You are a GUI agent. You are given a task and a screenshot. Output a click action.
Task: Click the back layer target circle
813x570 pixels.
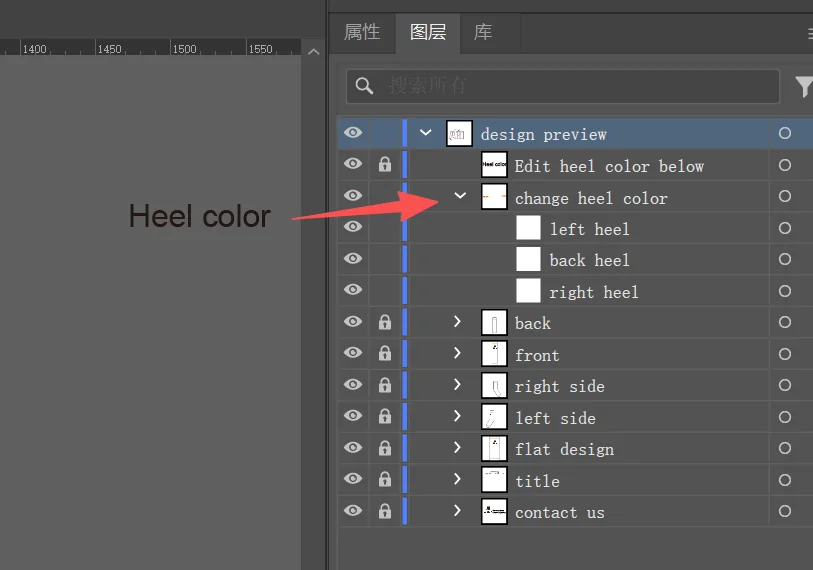tap(784, 322)
